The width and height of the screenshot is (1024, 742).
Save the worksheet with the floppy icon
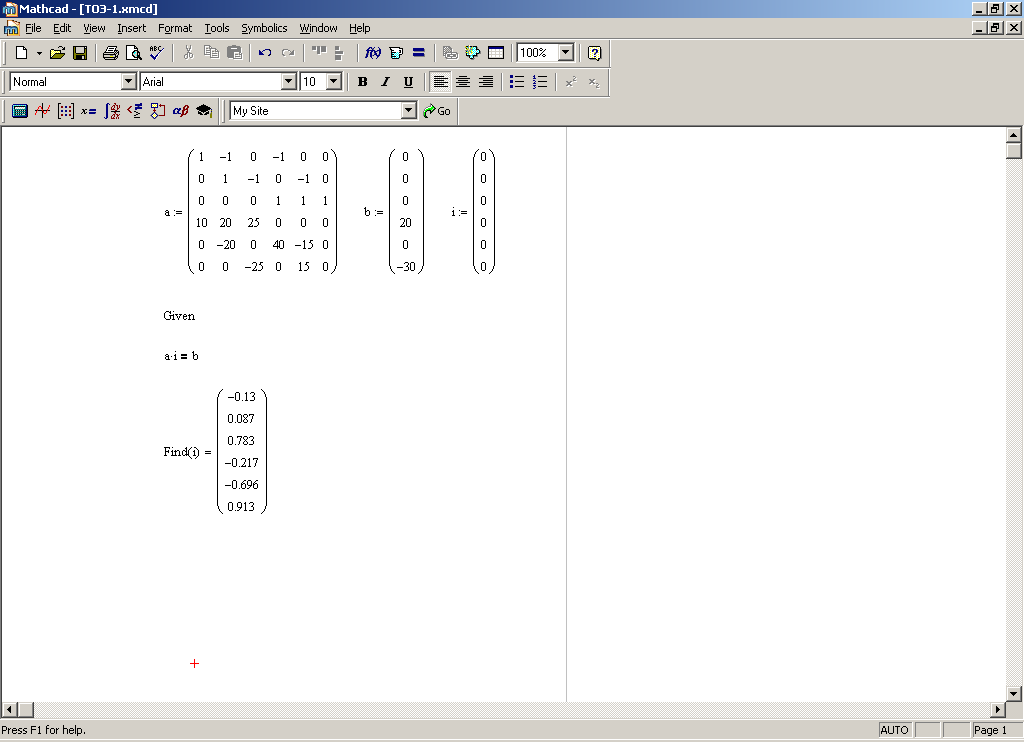pyautogui.click(x=80, y=53)
